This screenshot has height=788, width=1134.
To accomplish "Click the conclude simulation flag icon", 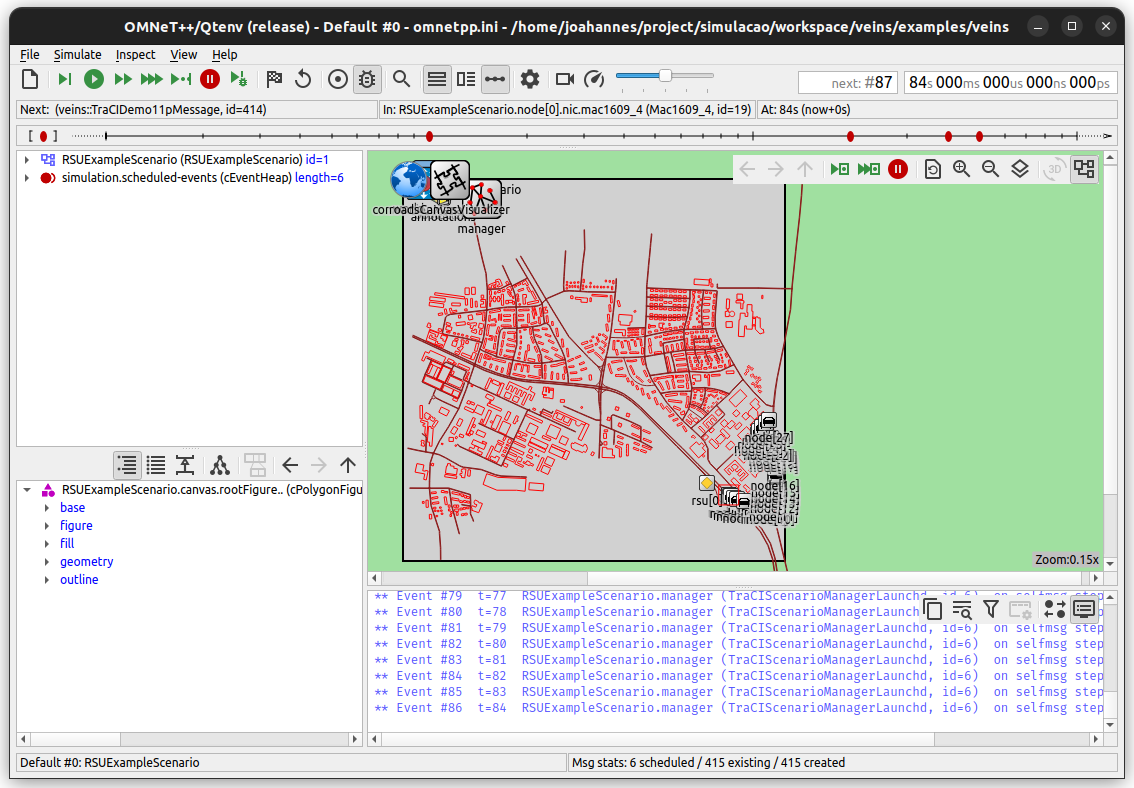I will (x=274, y=80).
